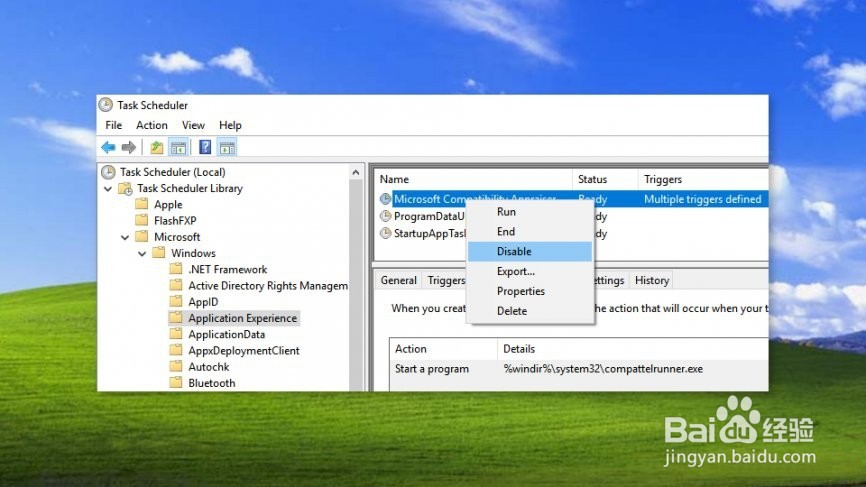This screenshot has height=487, width=866.
Task: Select the ApplicationData tree item label
Action: [x=226, y=334]
